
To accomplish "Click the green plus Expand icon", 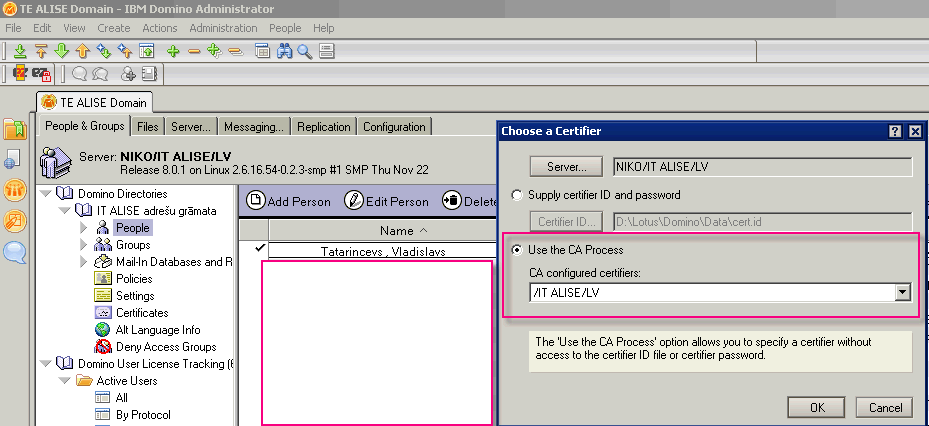I will coord(173,51).
